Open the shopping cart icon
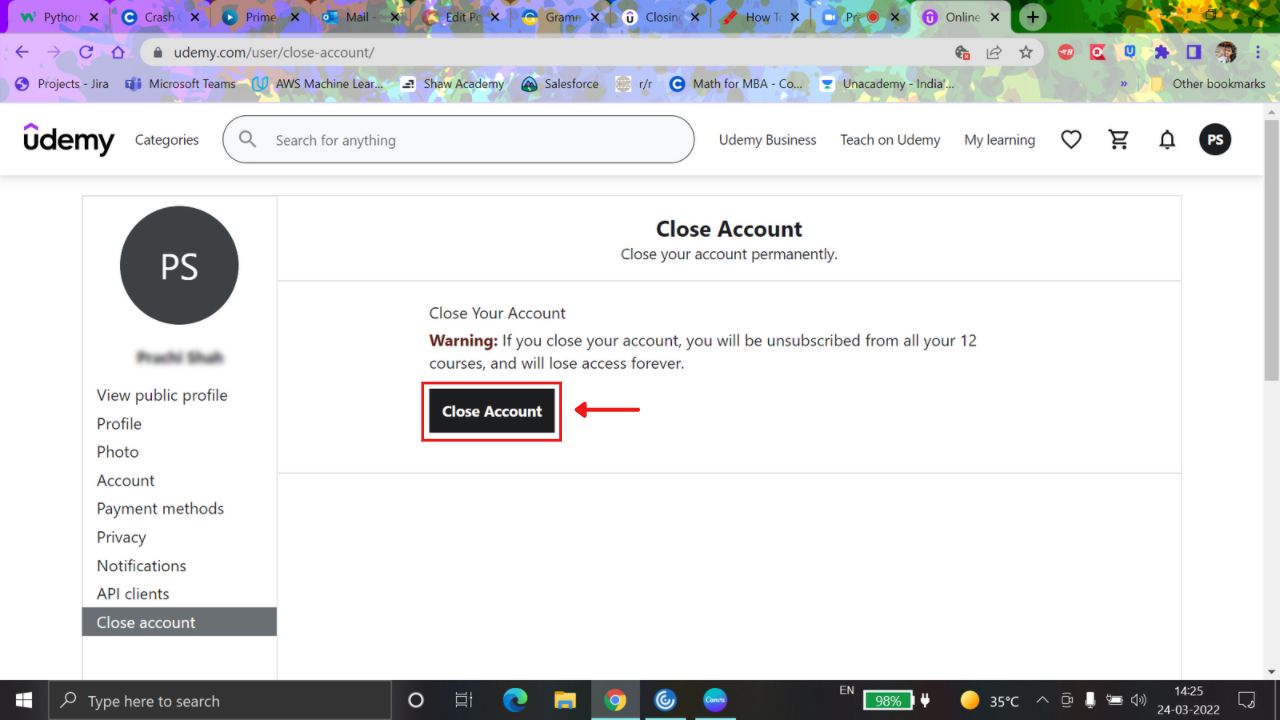1280x720 pixels. point(1119,140)
